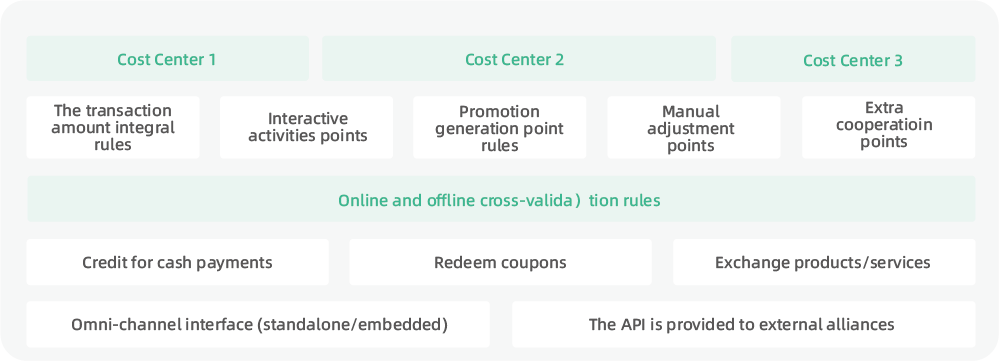Click Online and offline cross-validation rules bar

[x=501, y=199]
